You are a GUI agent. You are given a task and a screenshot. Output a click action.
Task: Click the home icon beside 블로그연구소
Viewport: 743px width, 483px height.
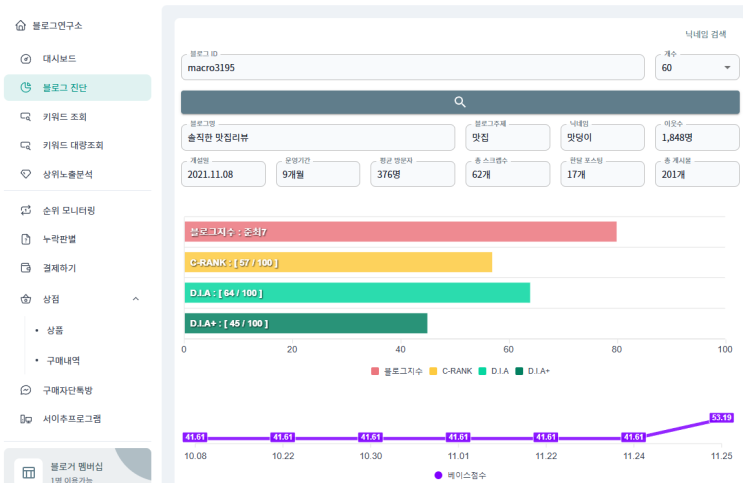[20, 25]
